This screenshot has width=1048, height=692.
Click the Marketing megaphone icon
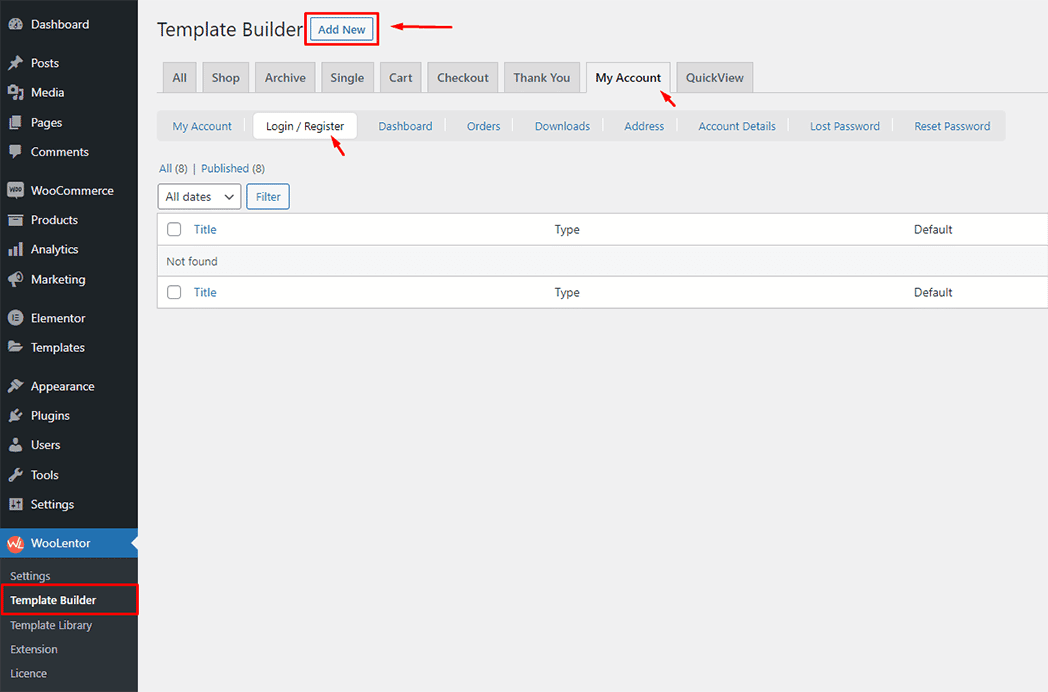[x=15, y=279]
